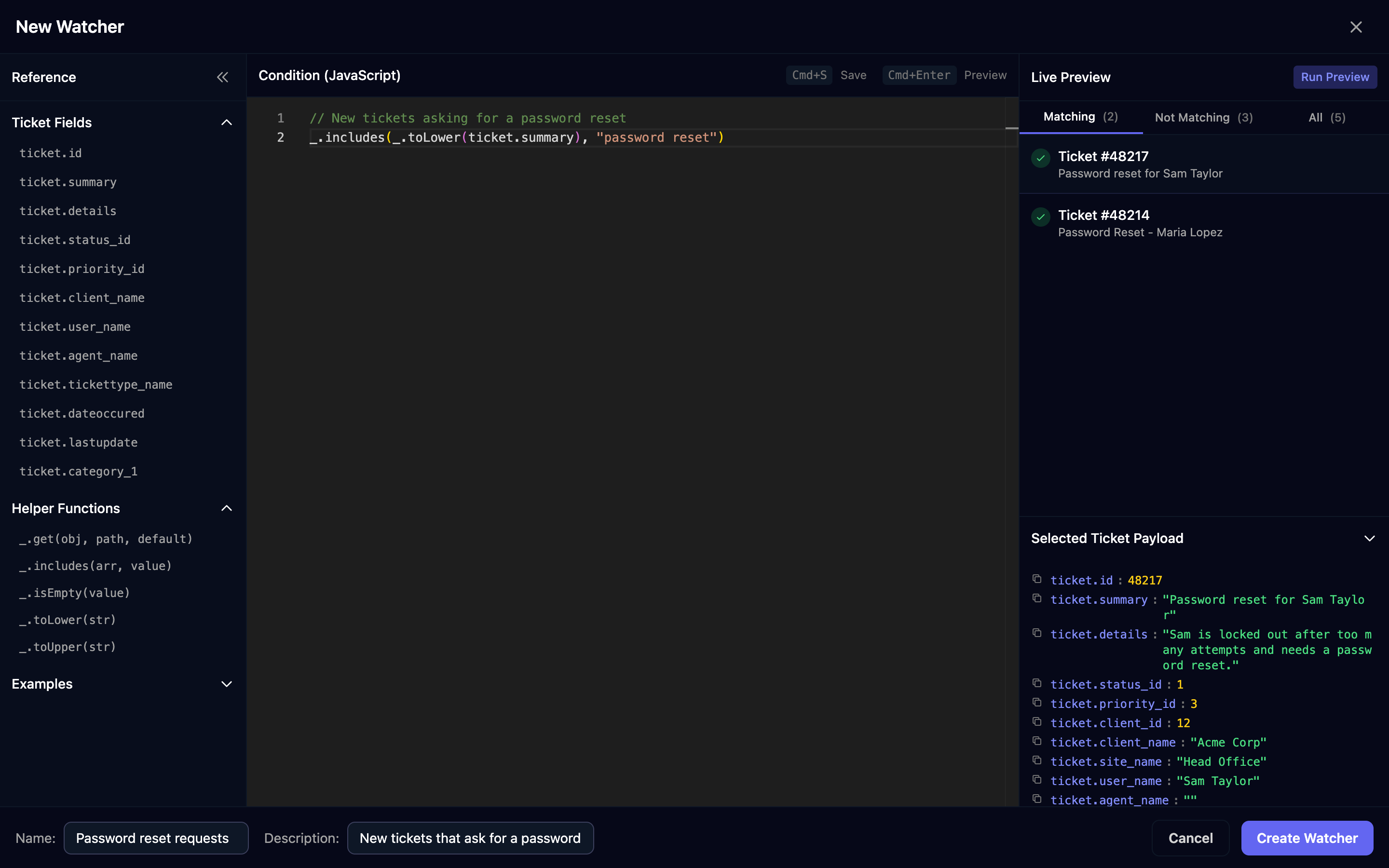This screenshot has width=1389, height=868.
Task: Click the Cmd+Enter Preview shortcut
Action: point(944,75)
